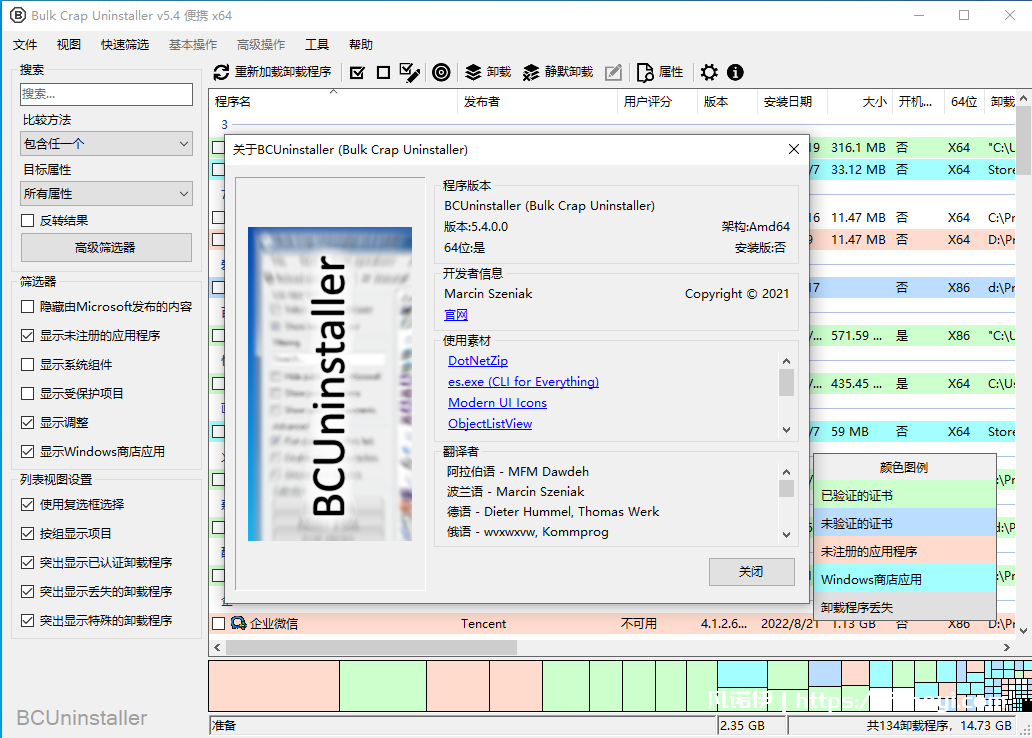The image size is (1032, 738).
Task: Uncheck 显示未注册的应用程序
Action: point(28,336)
